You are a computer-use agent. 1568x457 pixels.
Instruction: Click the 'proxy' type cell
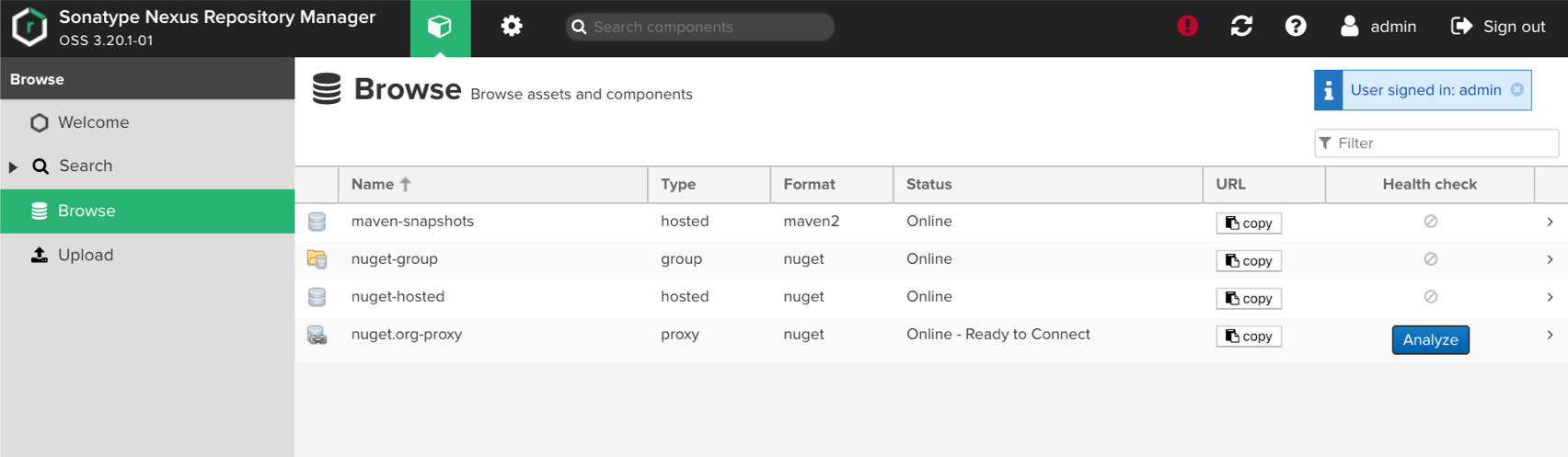[x=680, y=335]
